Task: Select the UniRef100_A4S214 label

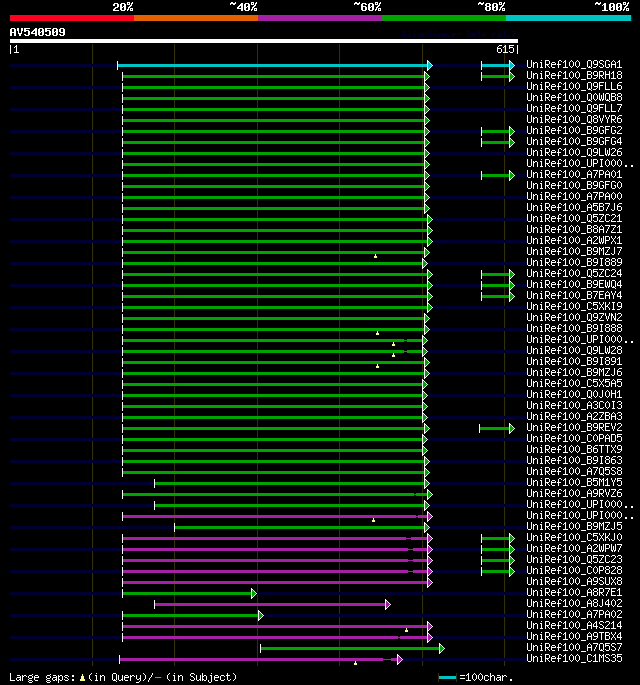Action: (574, 626)
